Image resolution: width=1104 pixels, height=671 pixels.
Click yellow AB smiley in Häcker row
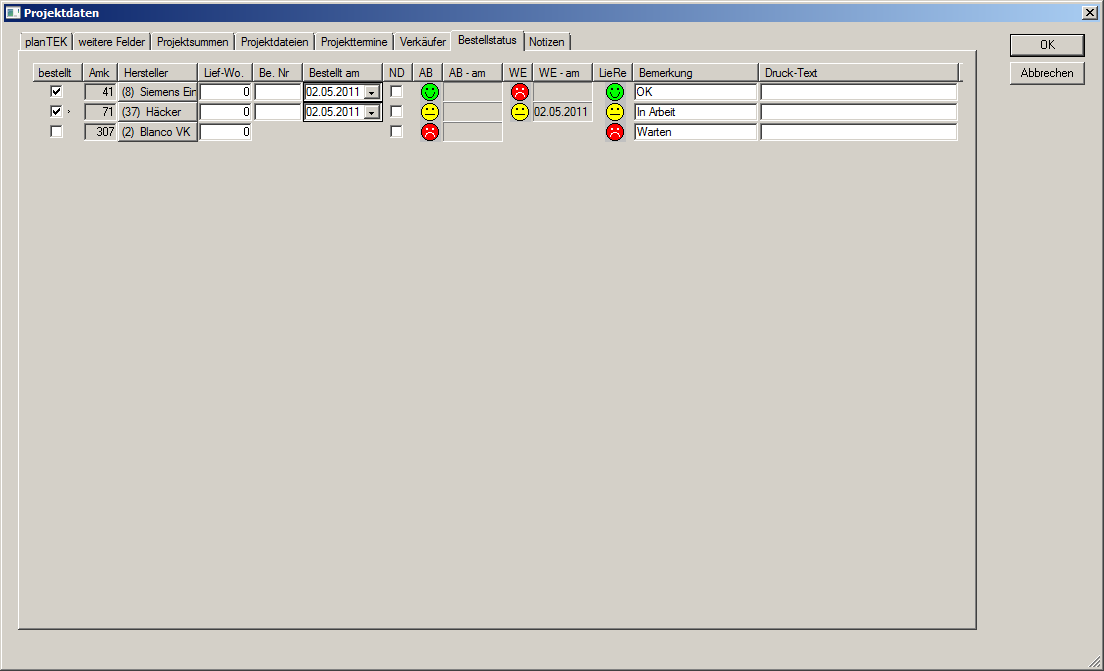tap(430, 112)
